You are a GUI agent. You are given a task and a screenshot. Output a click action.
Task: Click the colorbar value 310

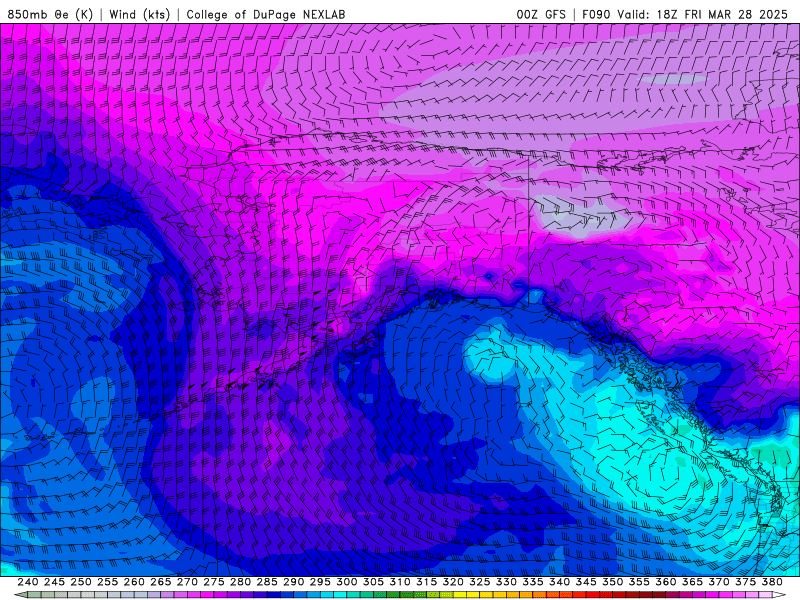(400, 582)
